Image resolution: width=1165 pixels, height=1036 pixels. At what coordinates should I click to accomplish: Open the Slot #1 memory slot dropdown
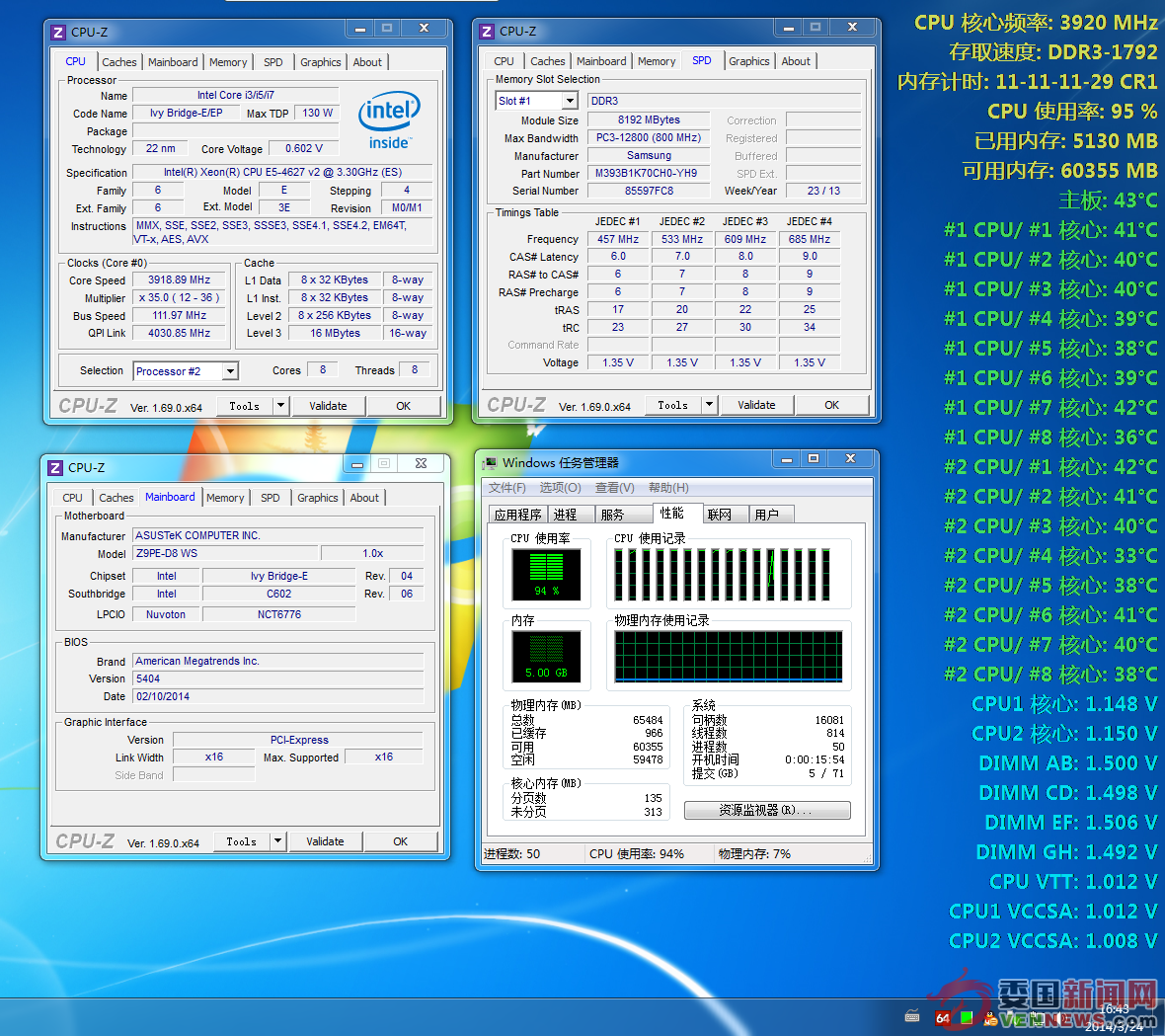tap(570, 101)
